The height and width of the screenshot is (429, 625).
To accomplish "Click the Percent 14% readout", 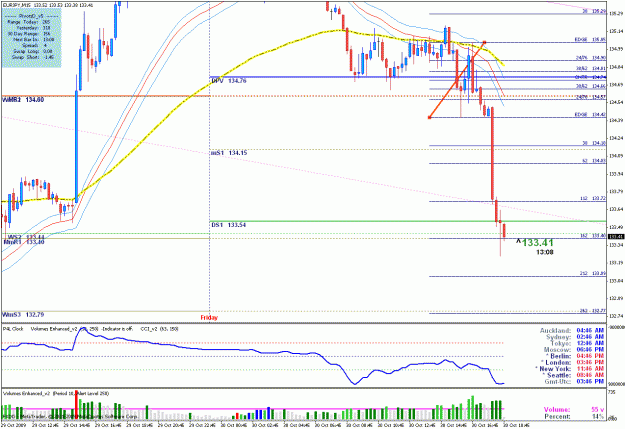I will coord(574,416).
